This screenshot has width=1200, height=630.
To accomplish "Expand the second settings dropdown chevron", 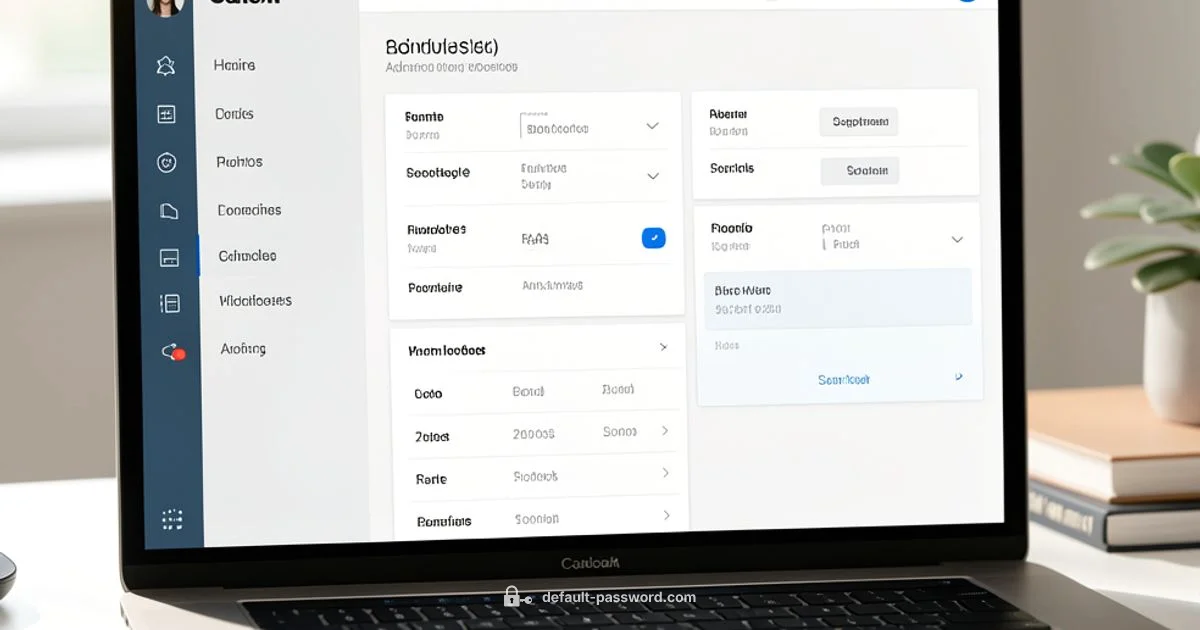I will (652, 176).
